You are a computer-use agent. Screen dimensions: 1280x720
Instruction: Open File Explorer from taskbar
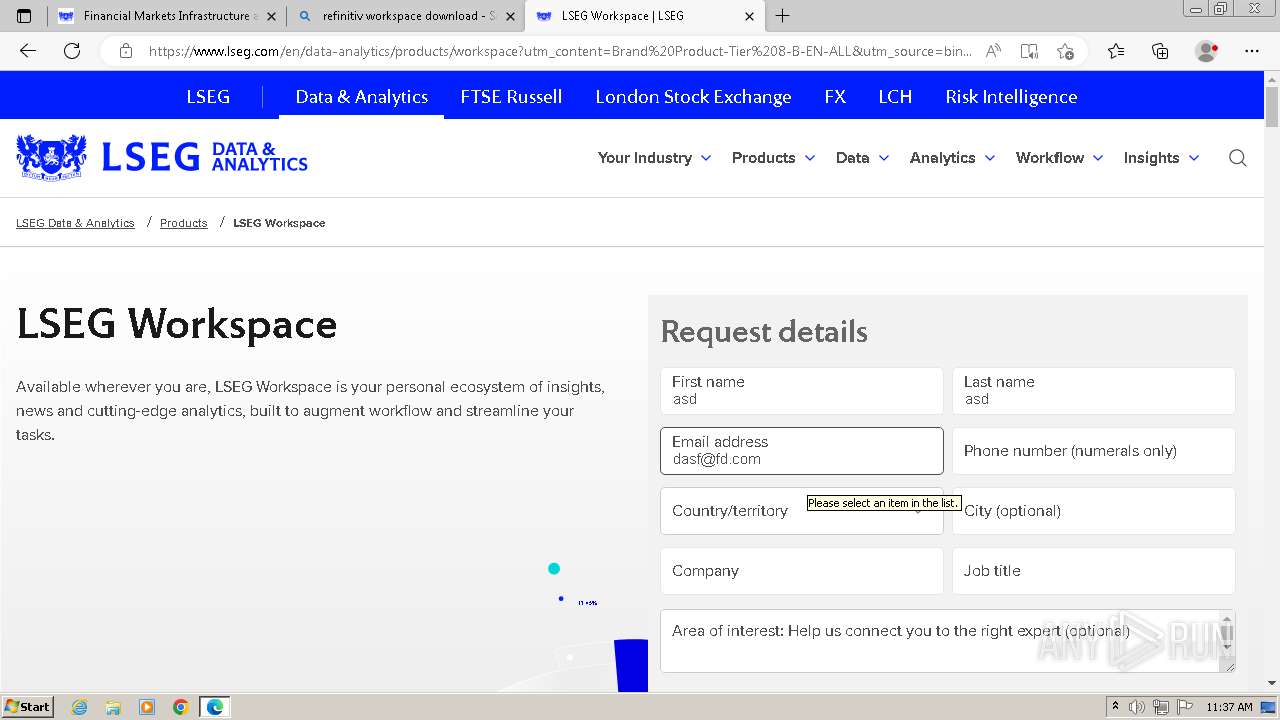pos(113,707)
